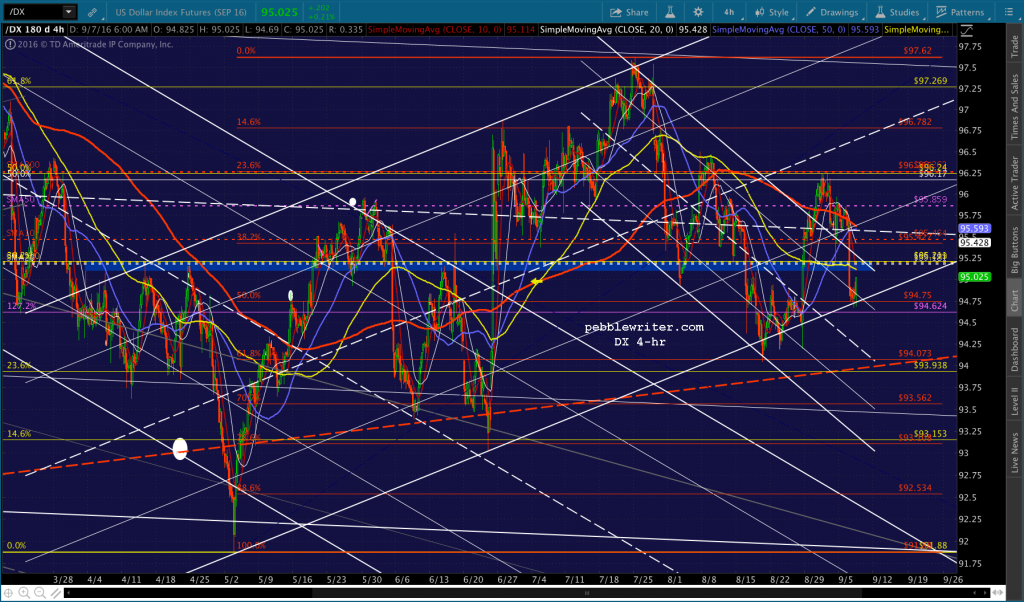Open the list menu icon at toolbar end
The image size is (1024, 602).
1008,12
